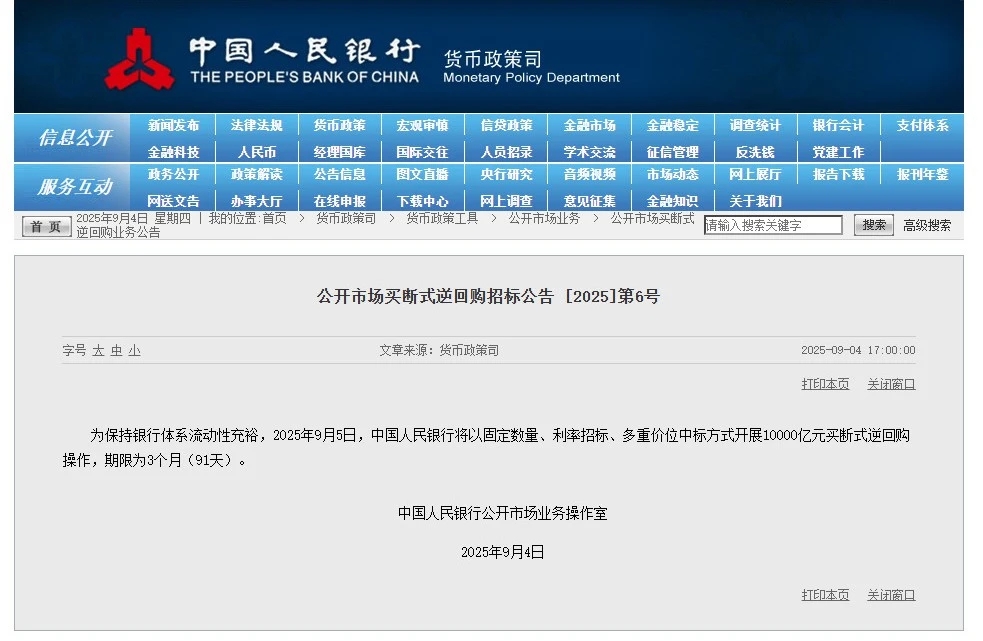983x641 pixels.
Task: Open the 法律法规 menu item
Action: (x=256, y=125)
